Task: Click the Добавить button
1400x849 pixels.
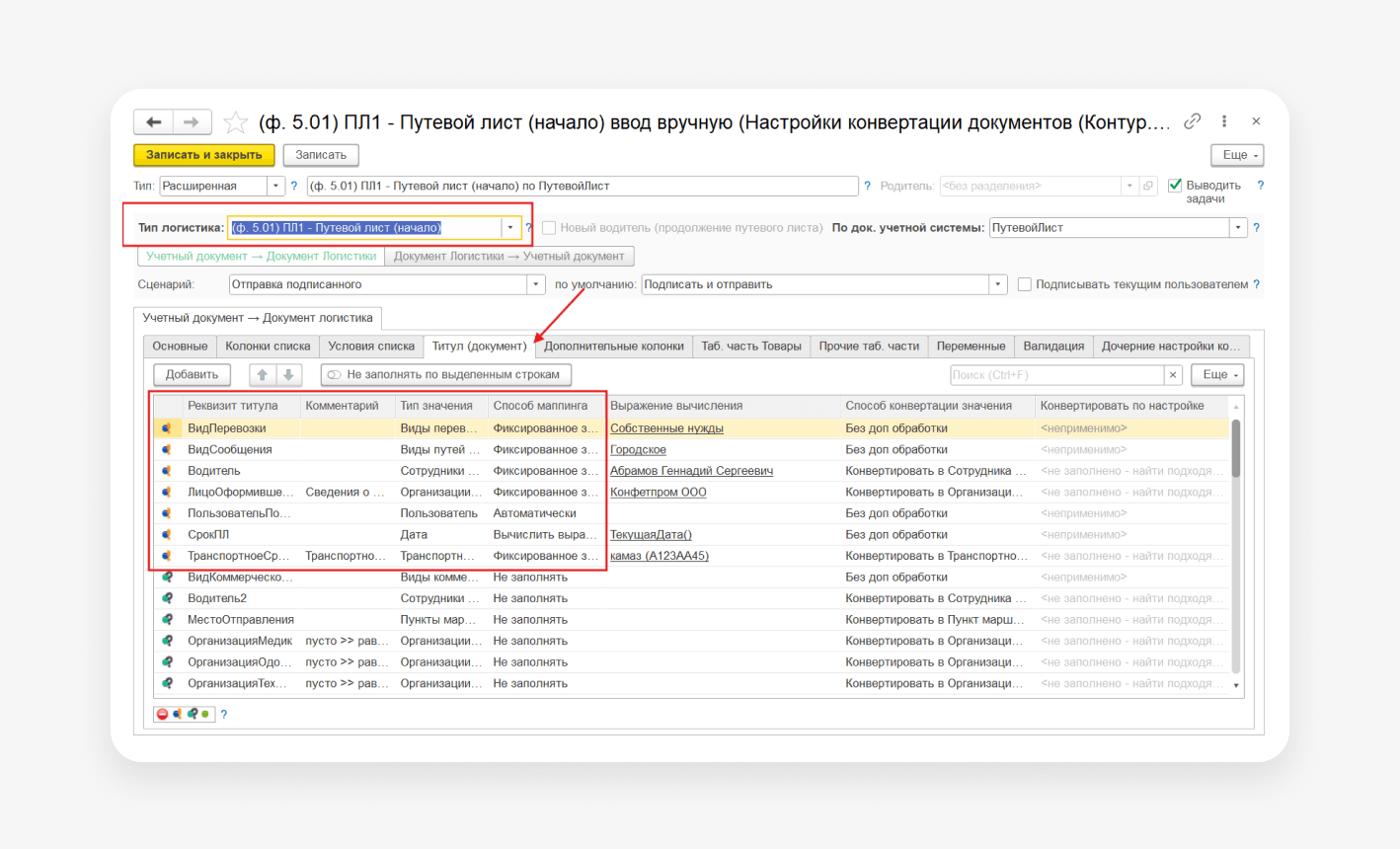Action: pos(192,375)
